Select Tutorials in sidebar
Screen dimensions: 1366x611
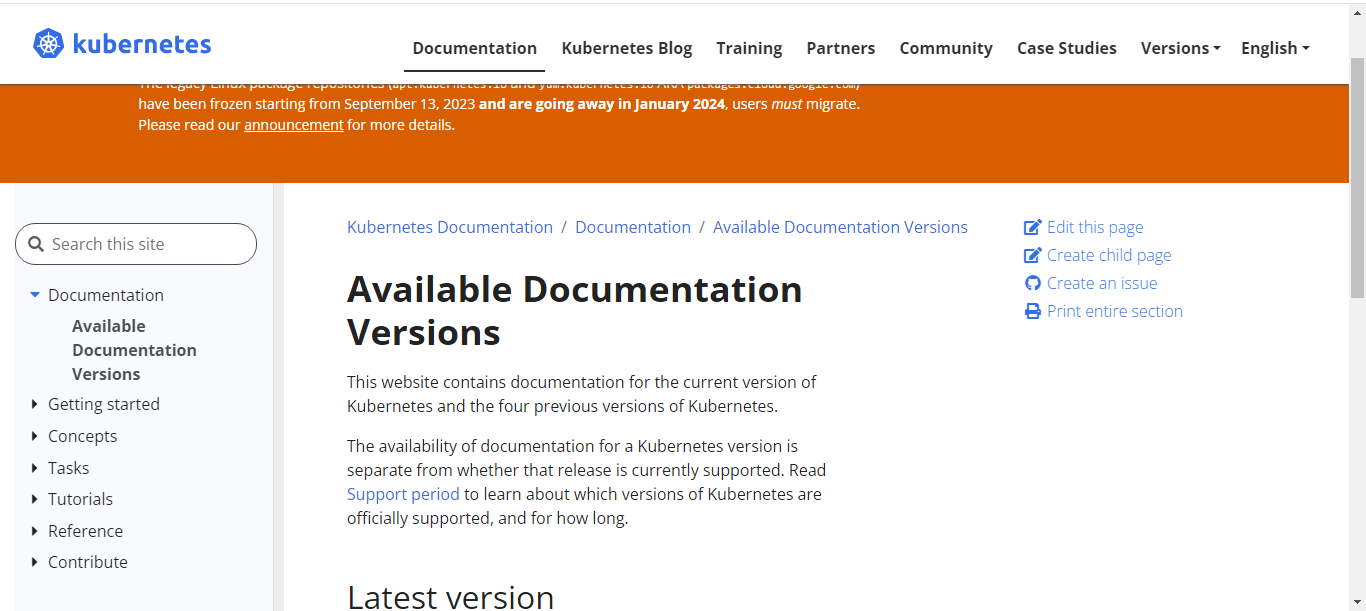click(80, 499)
